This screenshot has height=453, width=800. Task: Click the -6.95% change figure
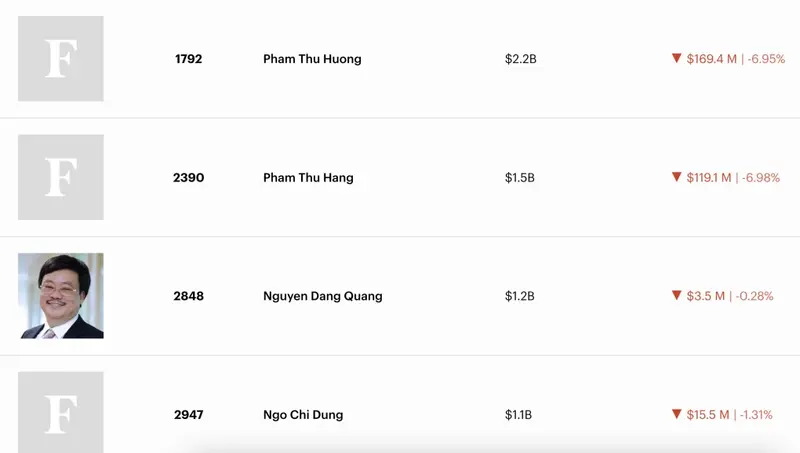(766, 59)
